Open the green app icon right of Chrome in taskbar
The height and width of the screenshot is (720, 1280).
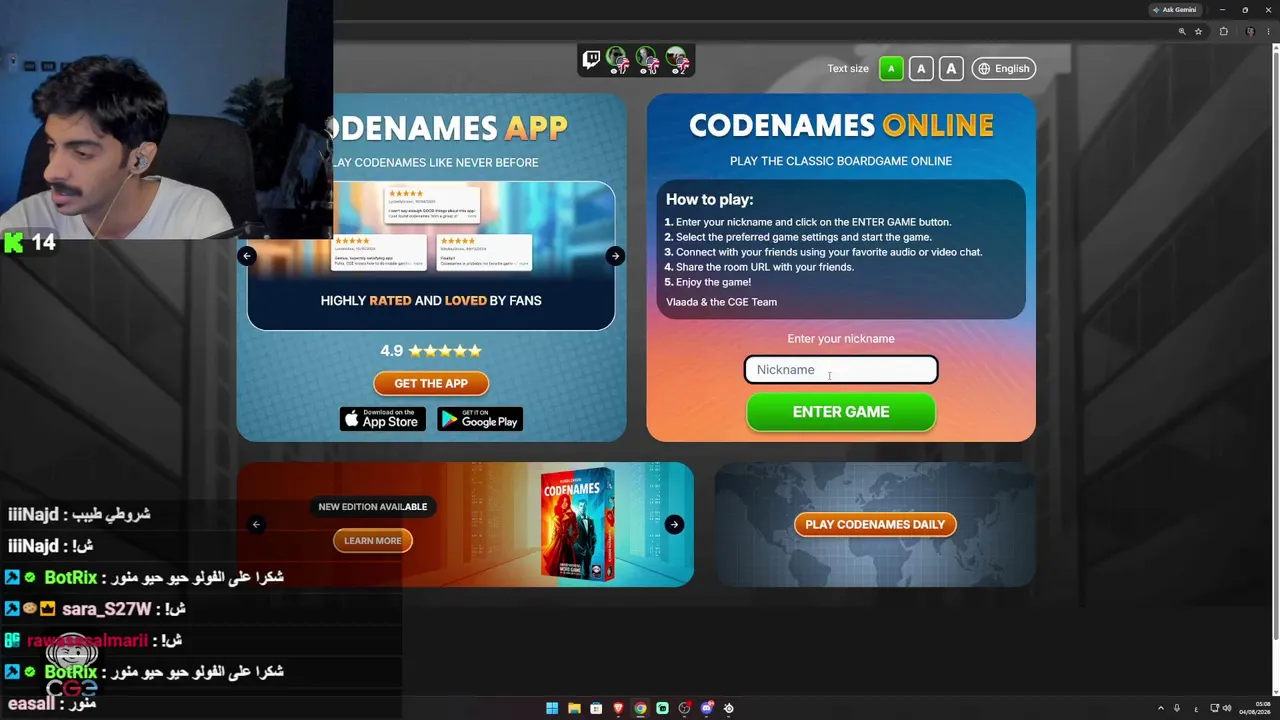662,708
